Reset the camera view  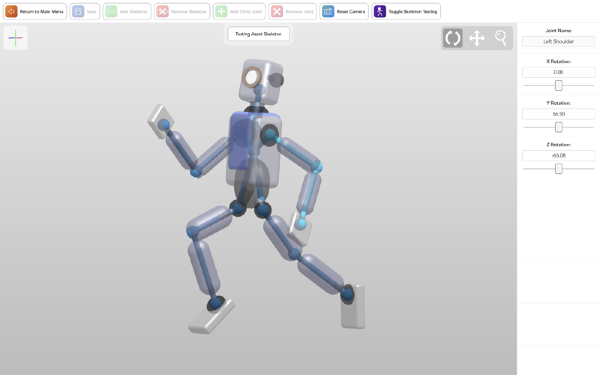coord(344,11)
